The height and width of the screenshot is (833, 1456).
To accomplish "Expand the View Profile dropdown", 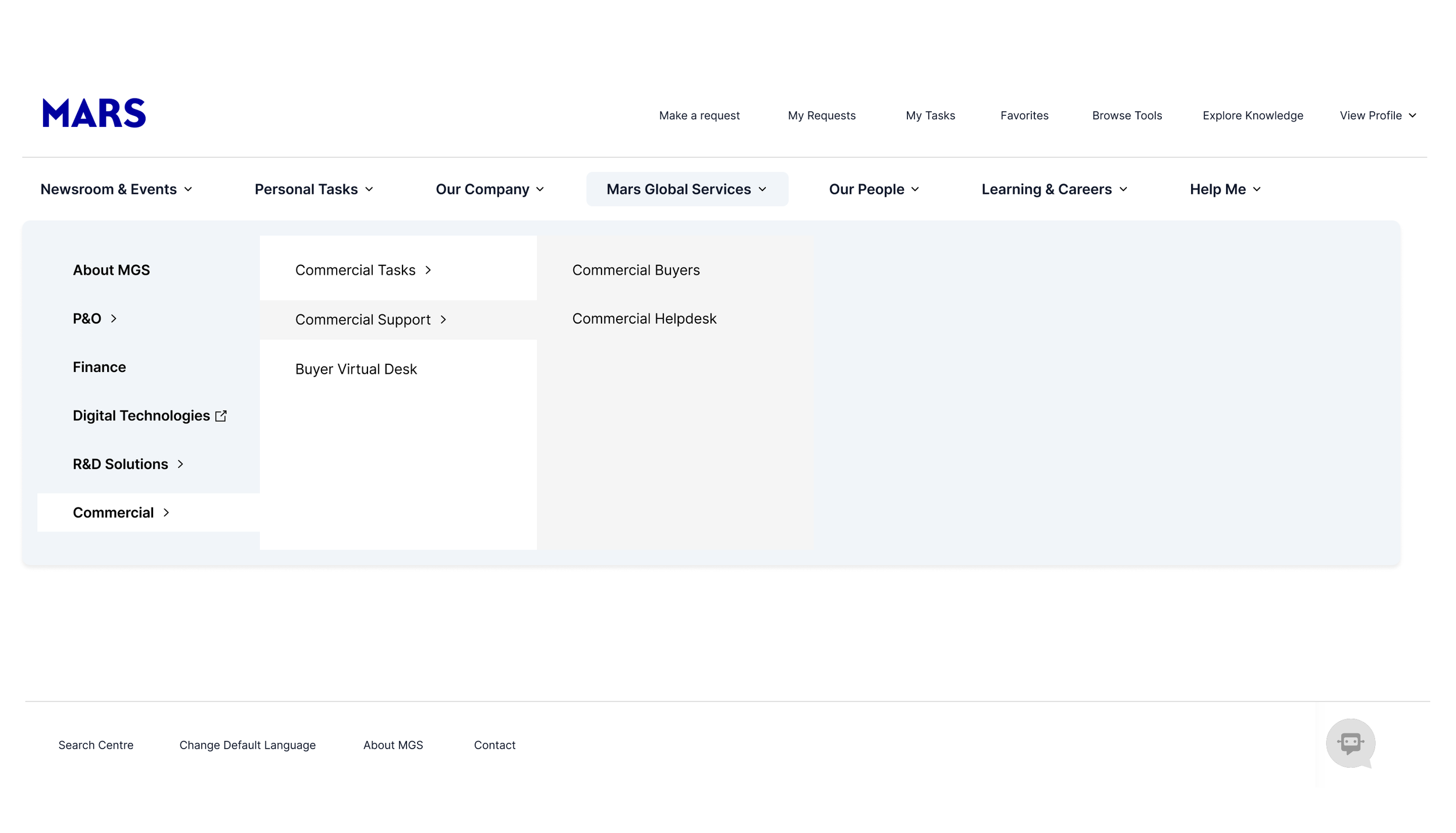I will 1377,115.
